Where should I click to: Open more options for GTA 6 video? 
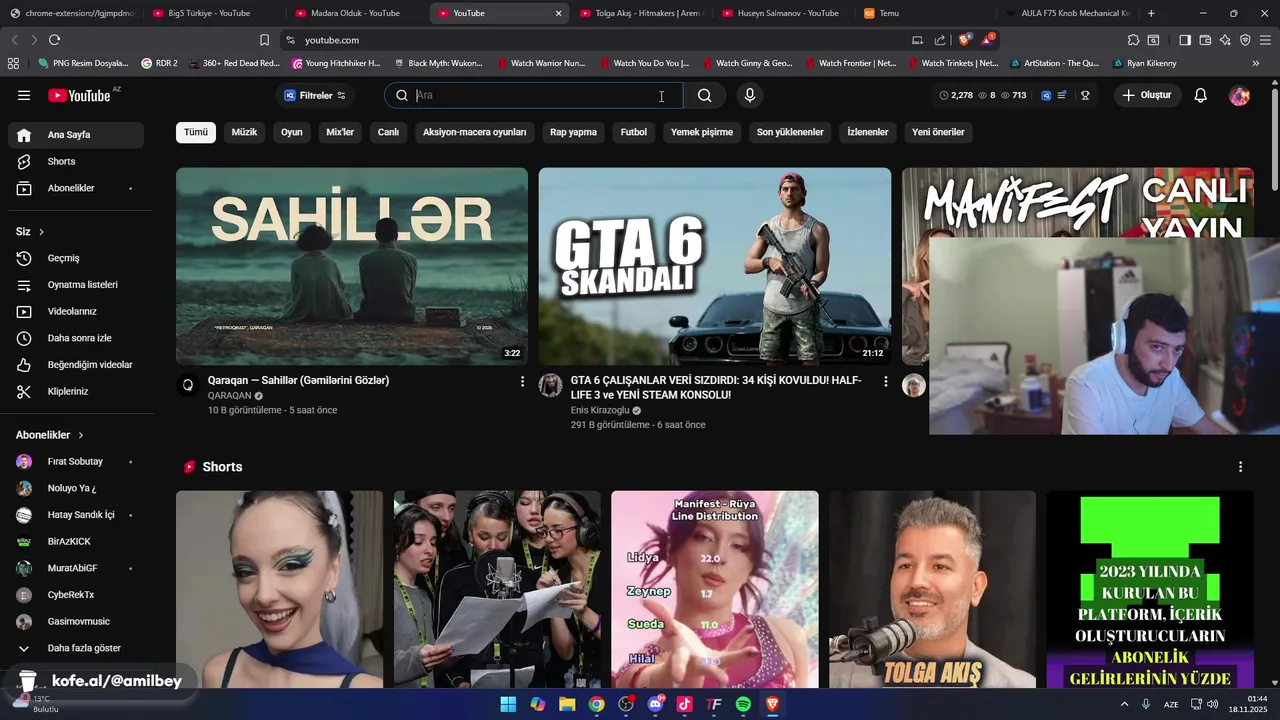[885, 381]
